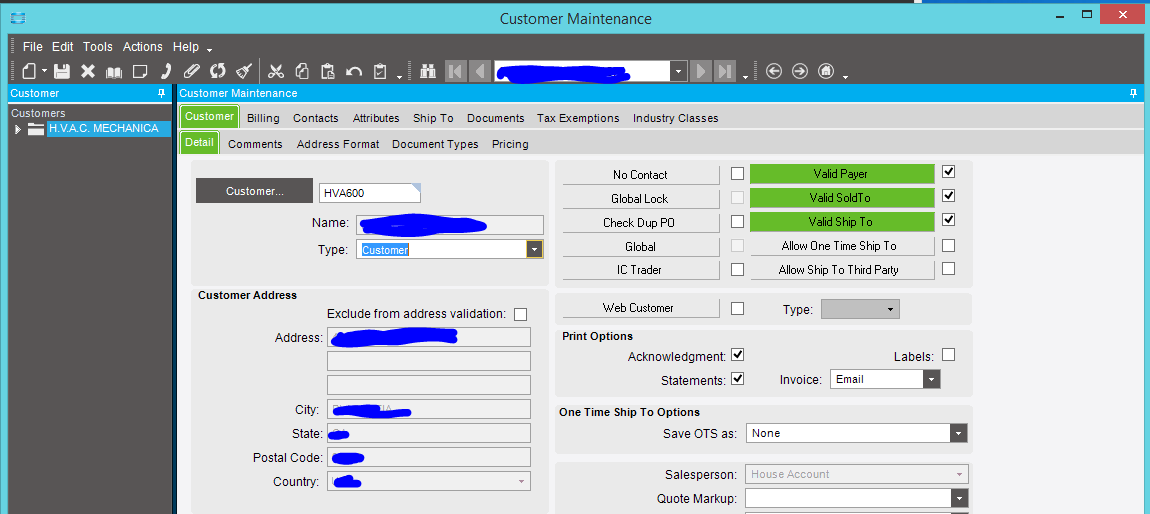Viewport: 1150px width, 514px height.
Task: Switch to the Billing tab
Action: [x=263, y=118]
